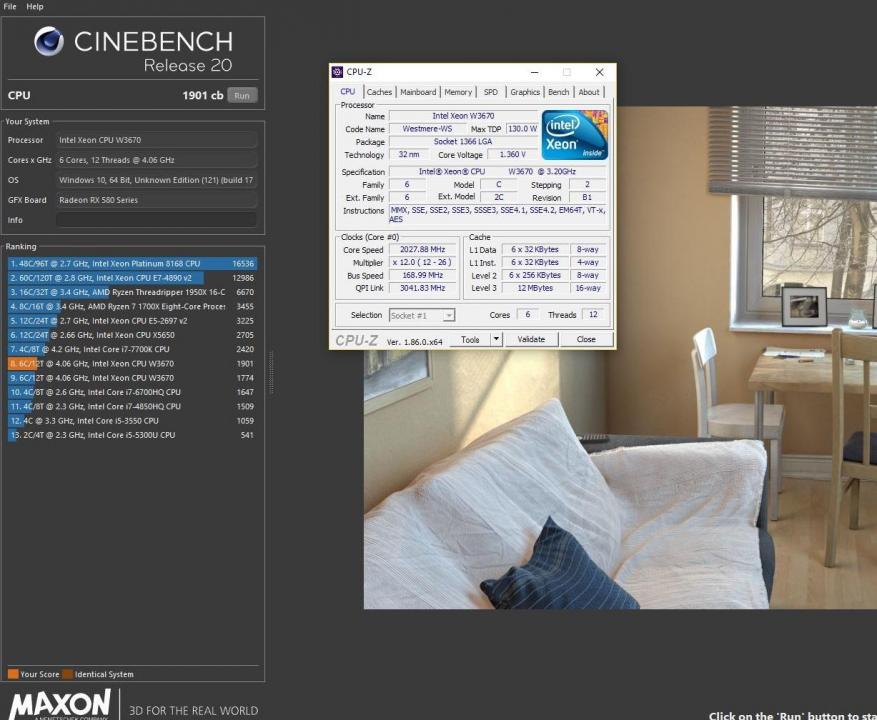
Task: Click the Run button next to CPU score
Action: click(x=242, y=95)
